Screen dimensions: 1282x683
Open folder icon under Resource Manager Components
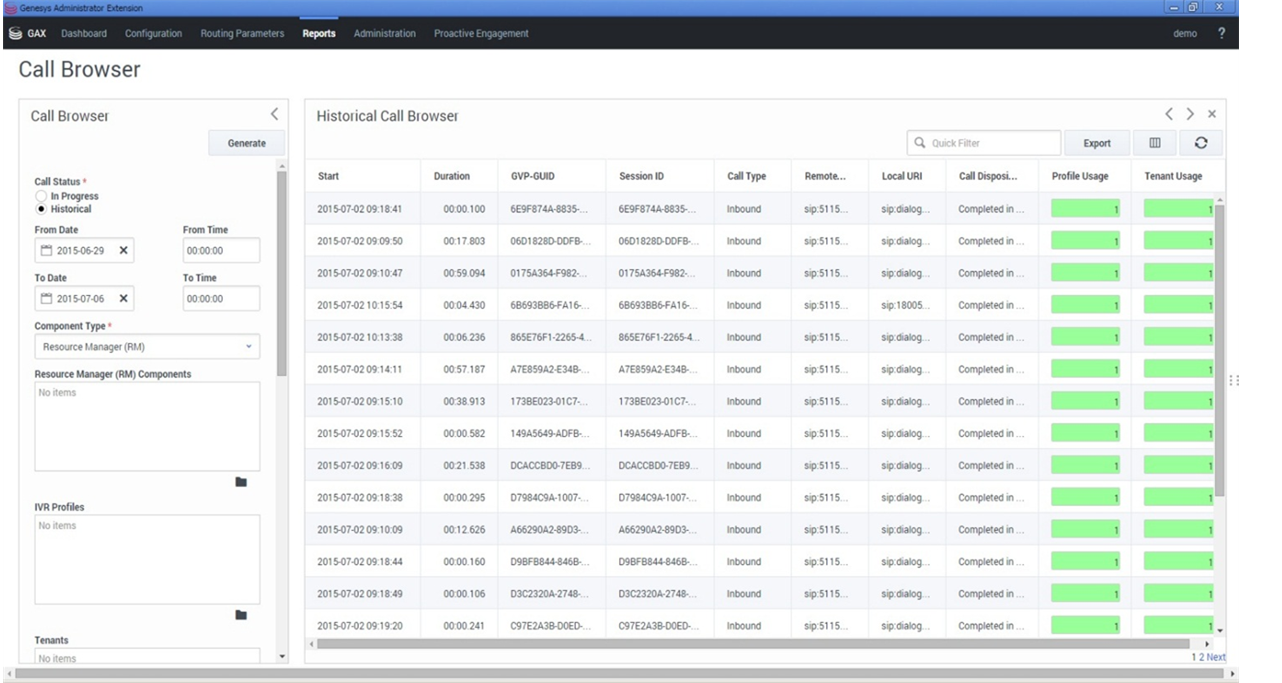[x=241, y=482]
